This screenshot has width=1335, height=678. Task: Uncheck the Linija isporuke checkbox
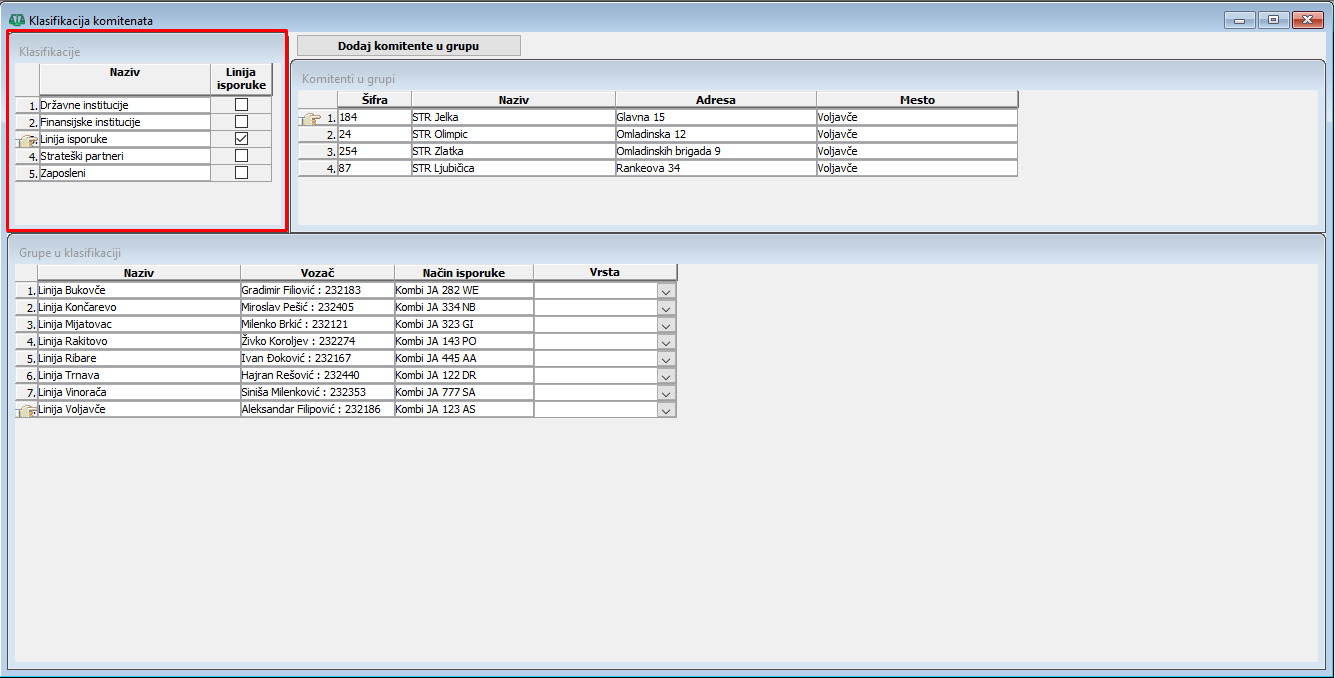tap(241, 139)
